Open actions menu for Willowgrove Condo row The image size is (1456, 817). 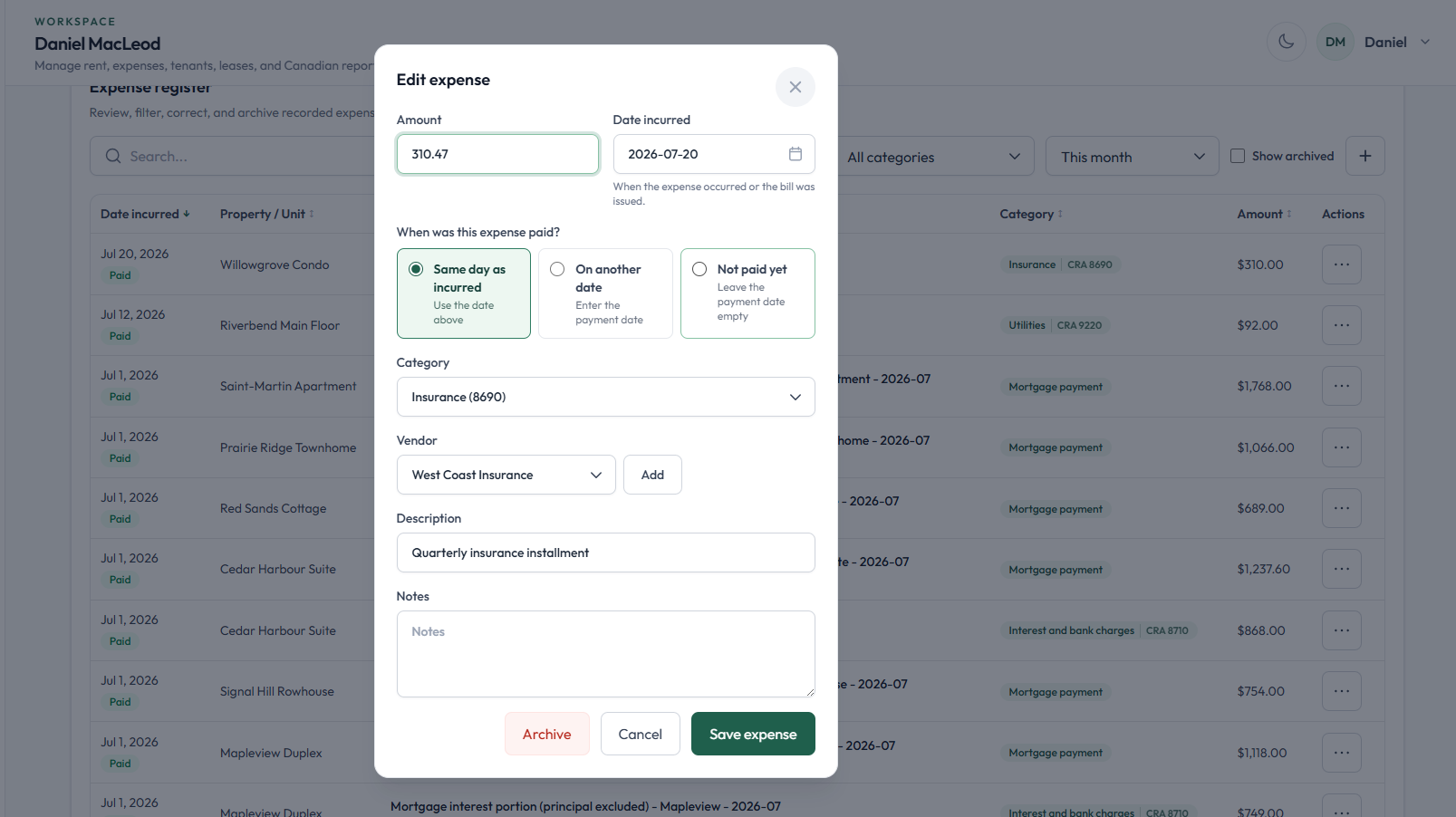click(x=1341, y=264)
